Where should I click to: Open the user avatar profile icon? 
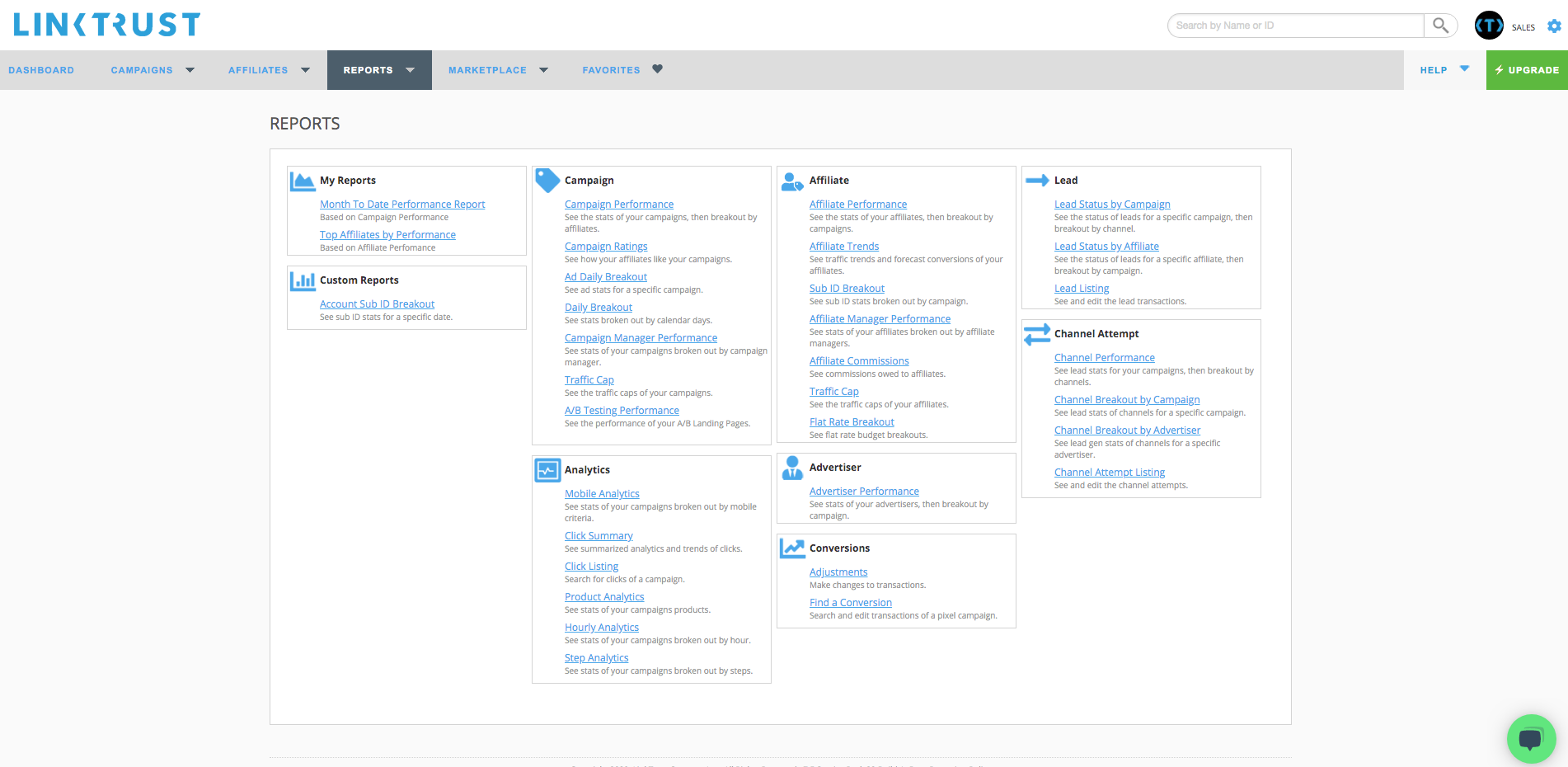tap(1489, 26)
